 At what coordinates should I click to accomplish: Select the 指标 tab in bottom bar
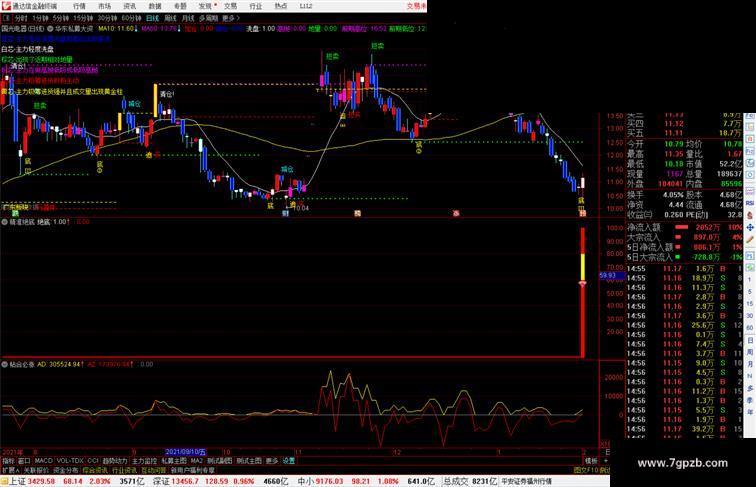tap(9, 461)
